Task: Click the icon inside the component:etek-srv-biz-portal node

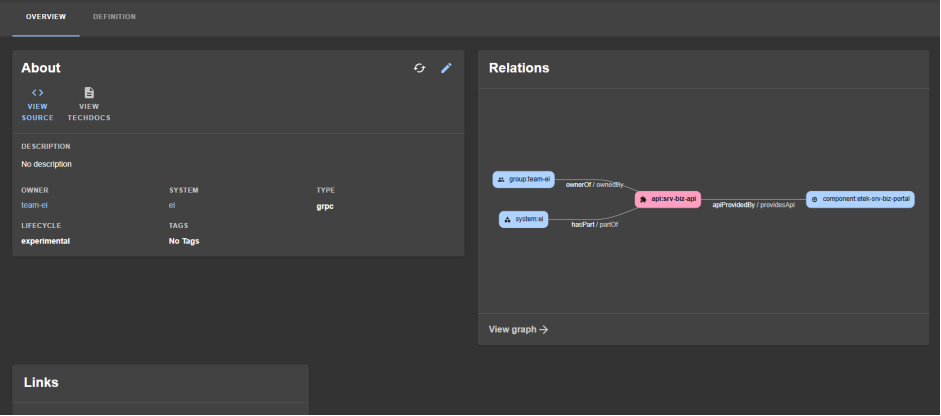Action: point(814,199)
